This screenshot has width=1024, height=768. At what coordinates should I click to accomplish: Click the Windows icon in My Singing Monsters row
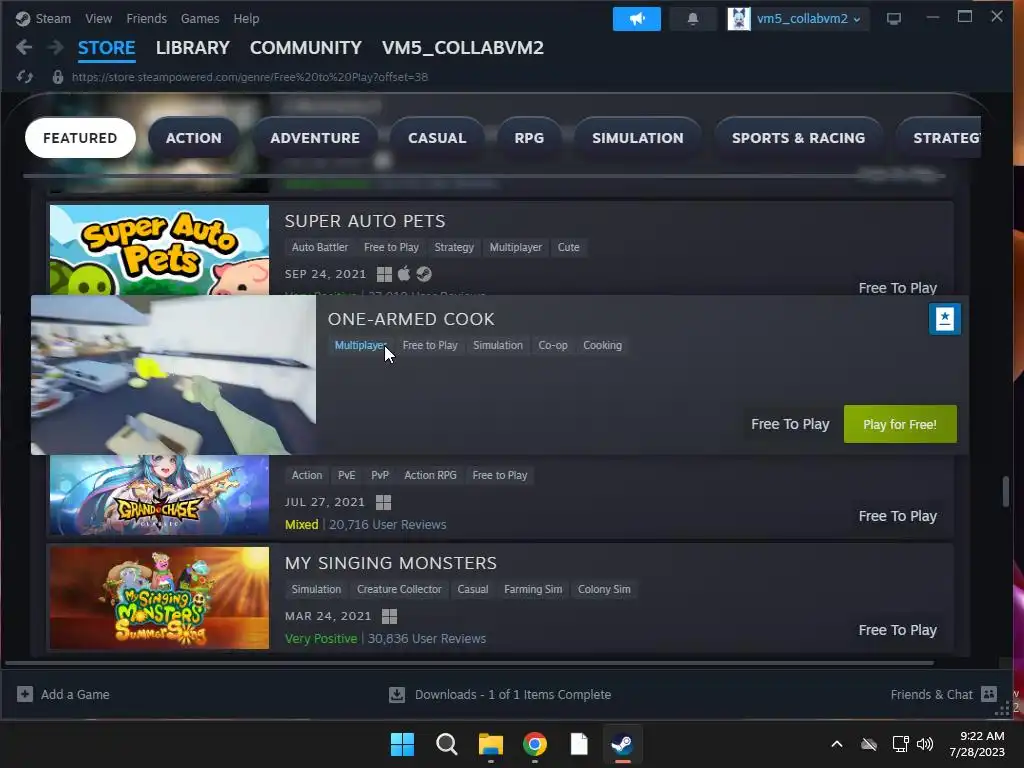(x=389, y=616)
